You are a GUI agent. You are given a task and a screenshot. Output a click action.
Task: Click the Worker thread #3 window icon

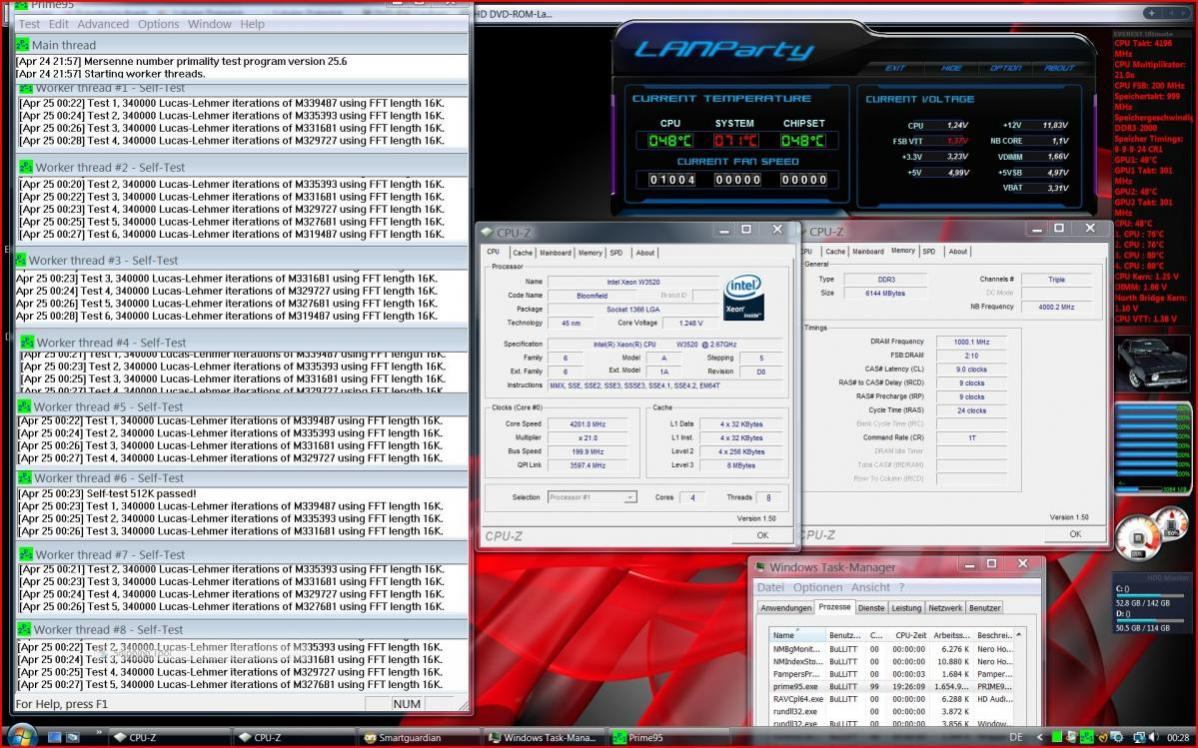pyautogui.click(x=21, y=260)
